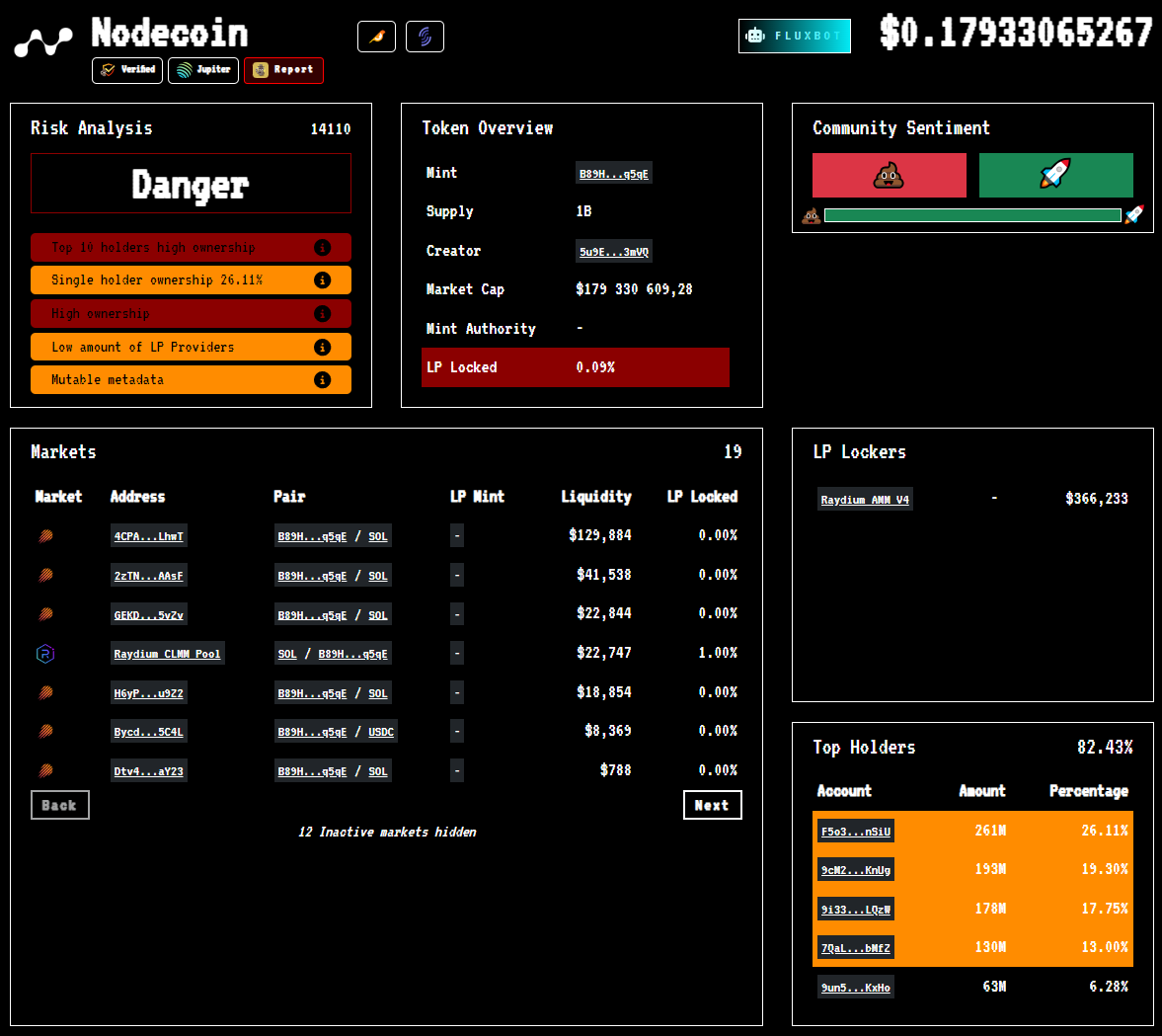
Task: Open top holder account 9i33...LQzW
Action: (x=856, y=910)
